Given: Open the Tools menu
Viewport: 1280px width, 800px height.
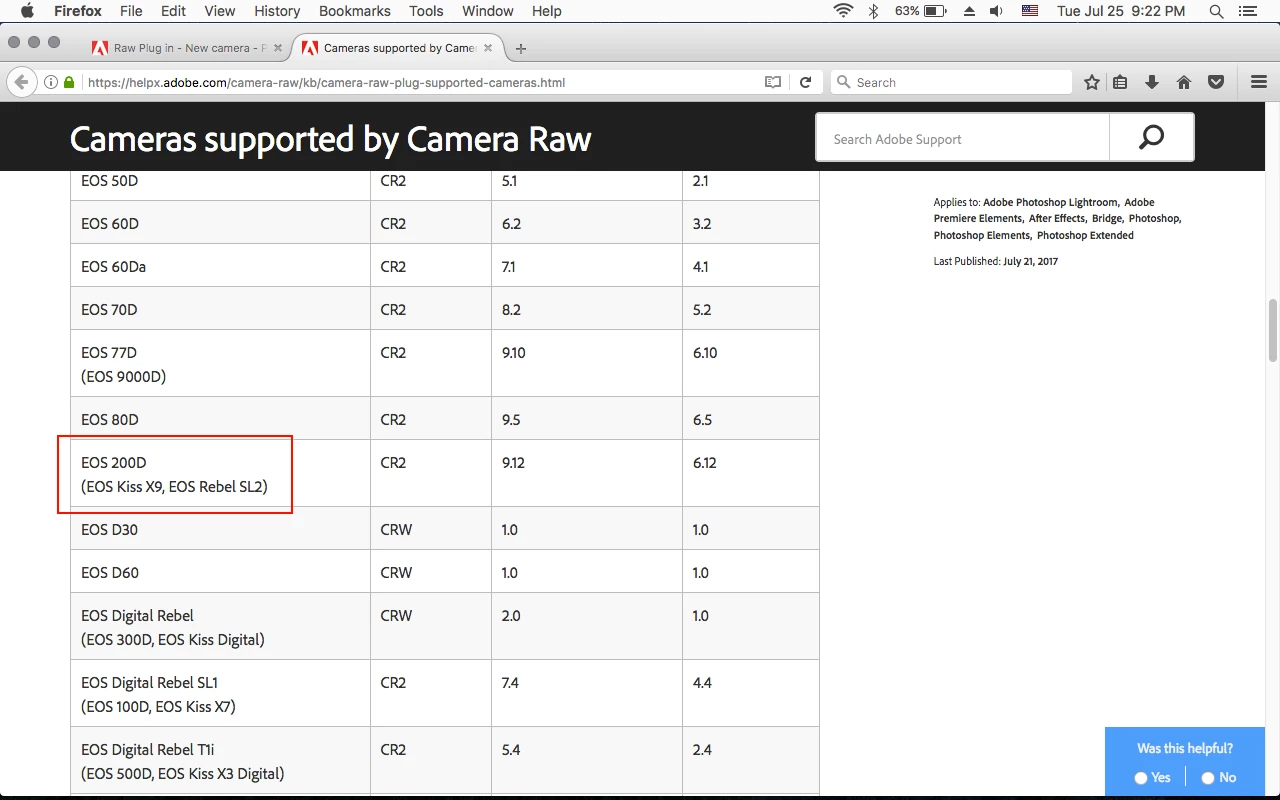Looking at the screenshot, I should (426, 11).
